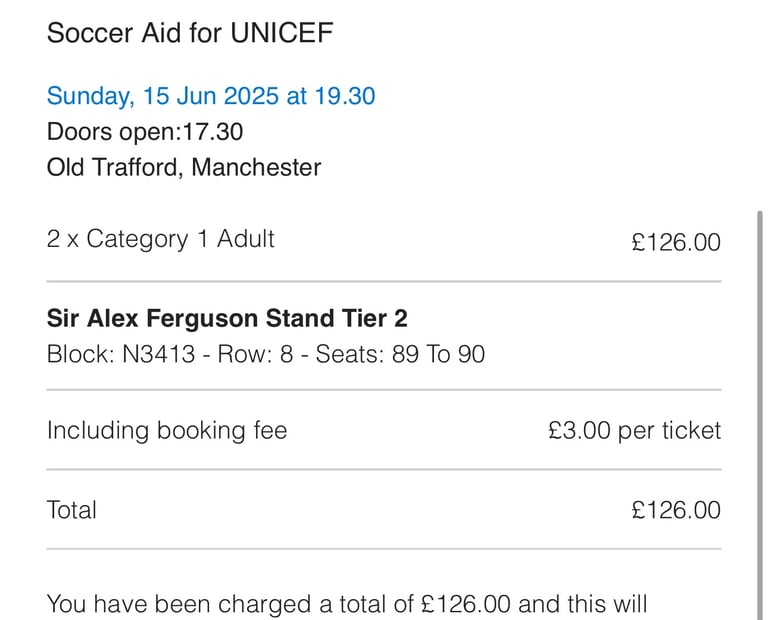Click the 2 x Category 1 Adult line
768x620 pixels.
click(160, 239)
